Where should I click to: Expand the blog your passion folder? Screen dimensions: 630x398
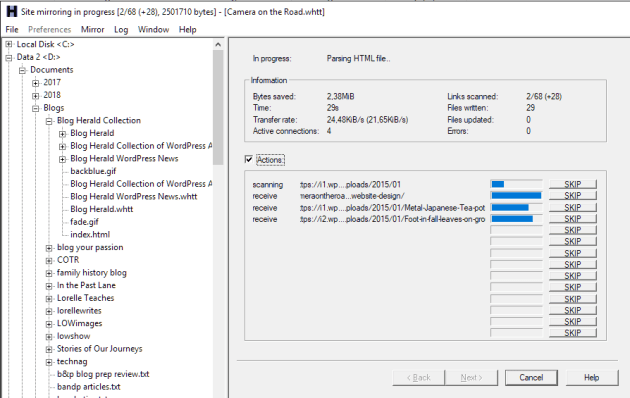pos(49,248)
